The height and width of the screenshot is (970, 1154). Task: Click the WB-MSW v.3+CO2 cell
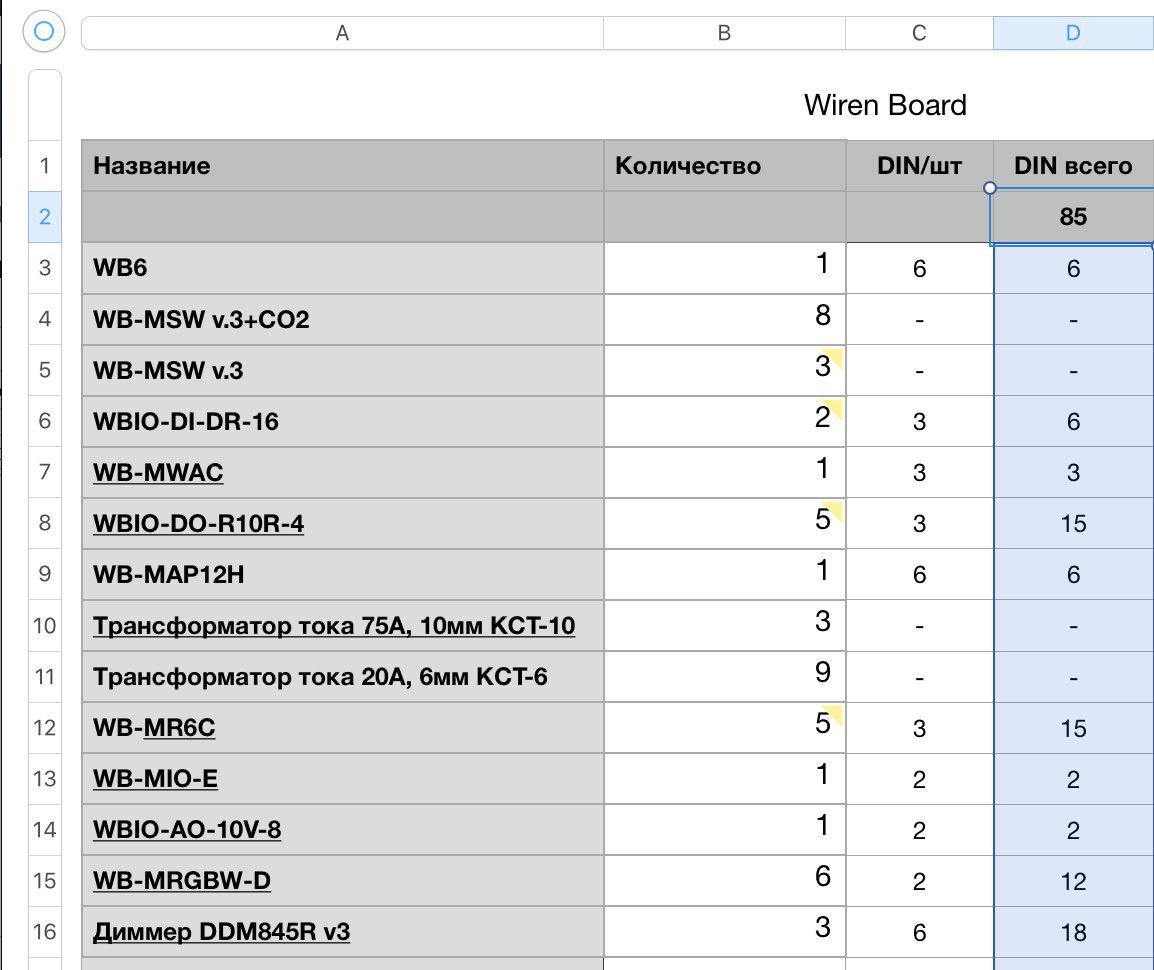[343, 319]
